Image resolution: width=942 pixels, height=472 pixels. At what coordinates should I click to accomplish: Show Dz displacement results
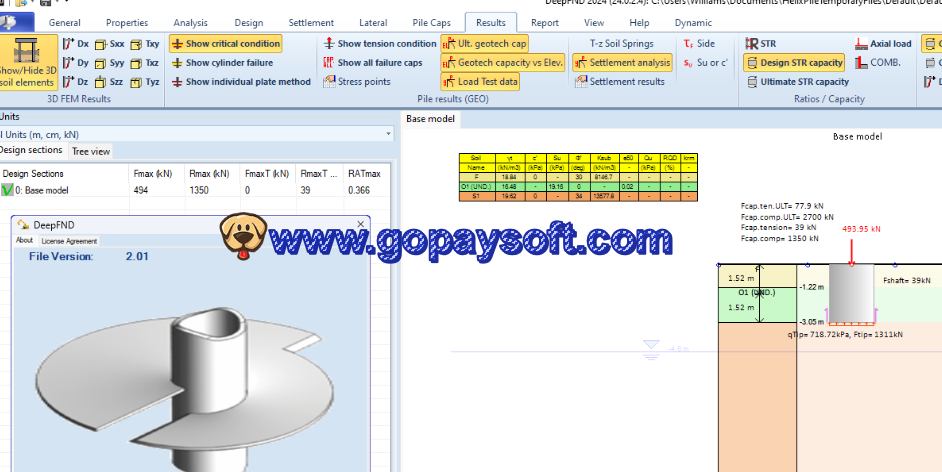pyautogui.click(x=76, y=82)
